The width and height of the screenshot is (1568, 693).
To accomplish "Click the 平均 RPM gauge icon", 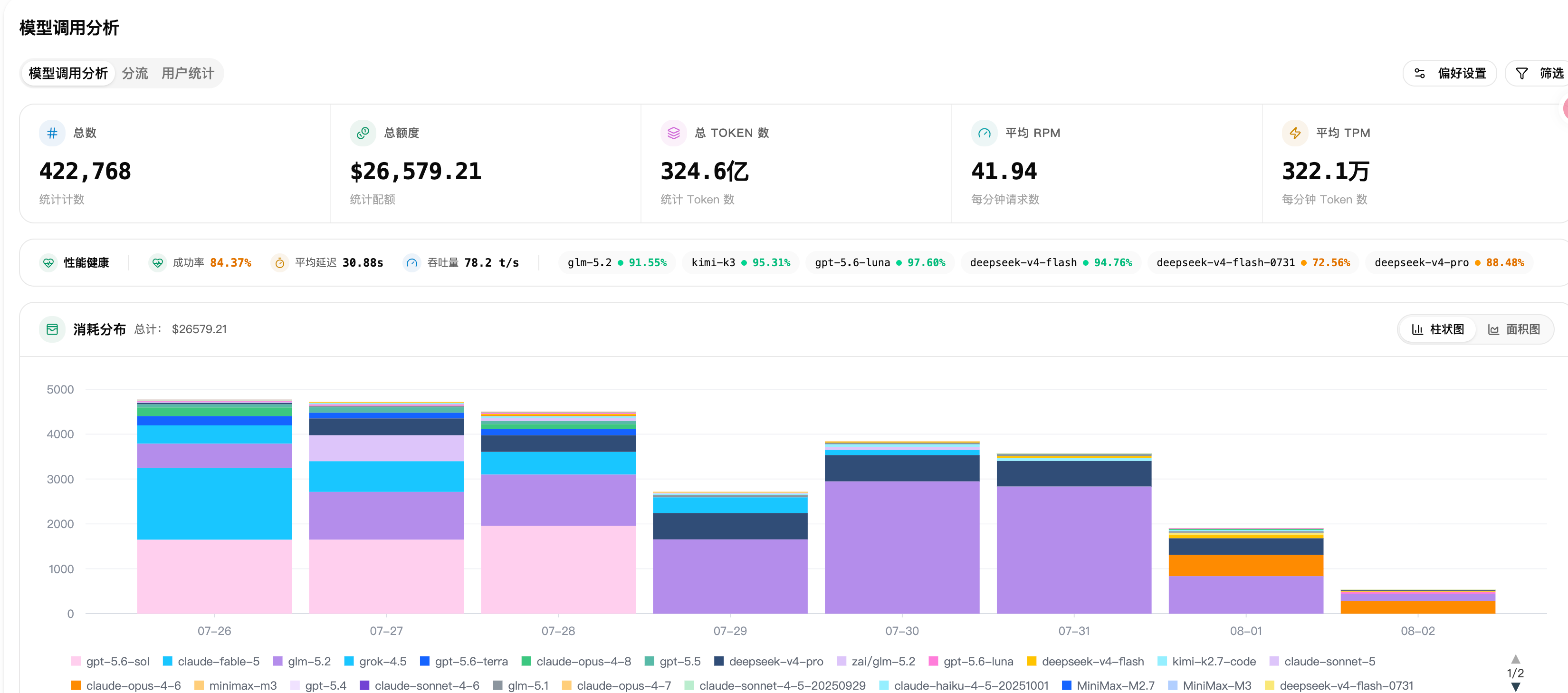I will 984,133.
